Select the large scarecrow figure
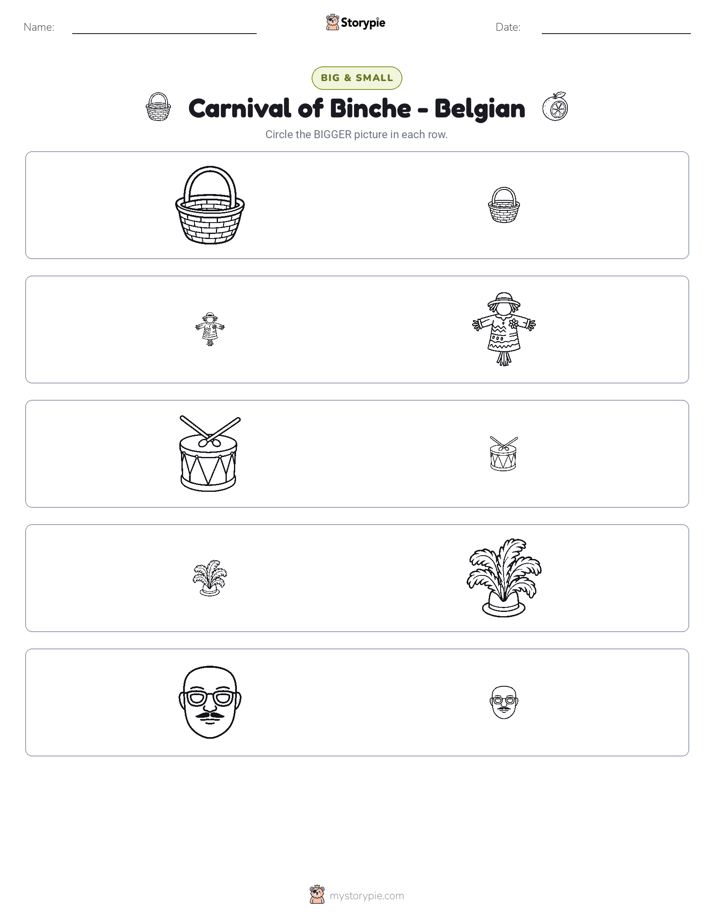Screen dimensions: 714x924 [x=504, y=329]
